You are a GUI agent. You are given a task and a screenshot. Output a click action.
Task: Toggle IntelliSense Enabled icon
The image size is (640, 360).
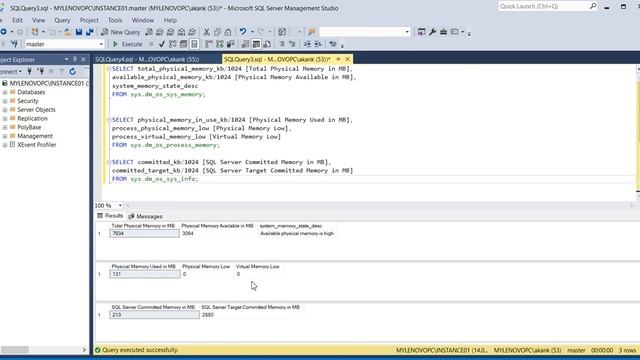pyautogui.click(x=194, y=44)
